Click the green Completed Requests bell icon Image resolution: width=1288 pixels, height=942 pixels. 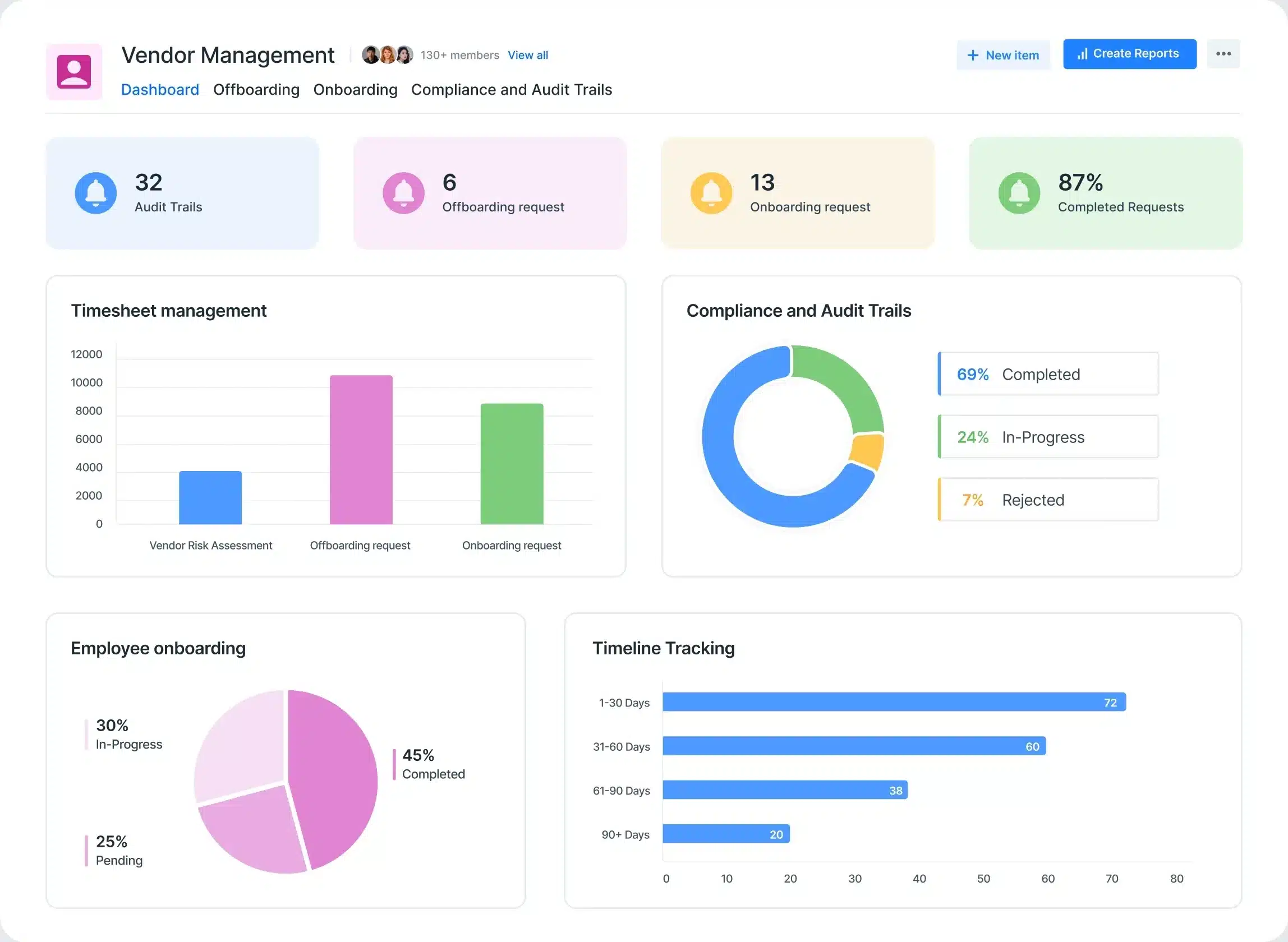click(1019, 193)
